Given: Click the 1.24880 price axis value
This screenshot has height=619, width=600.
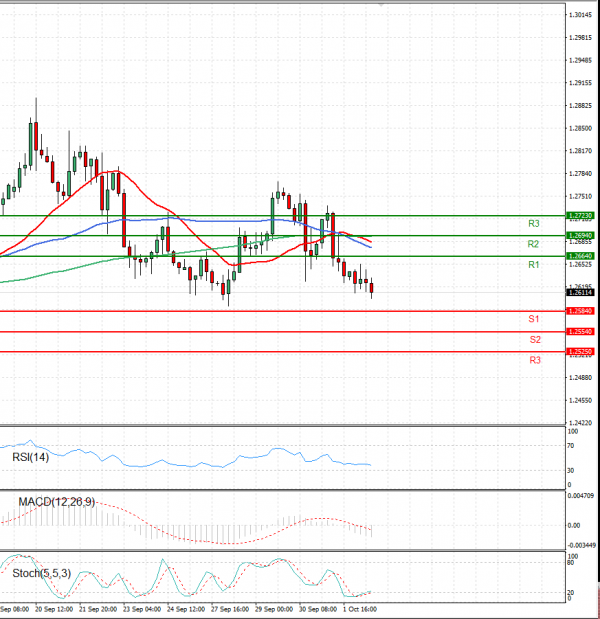Looking at the screenshot, I should coord(580,378).
